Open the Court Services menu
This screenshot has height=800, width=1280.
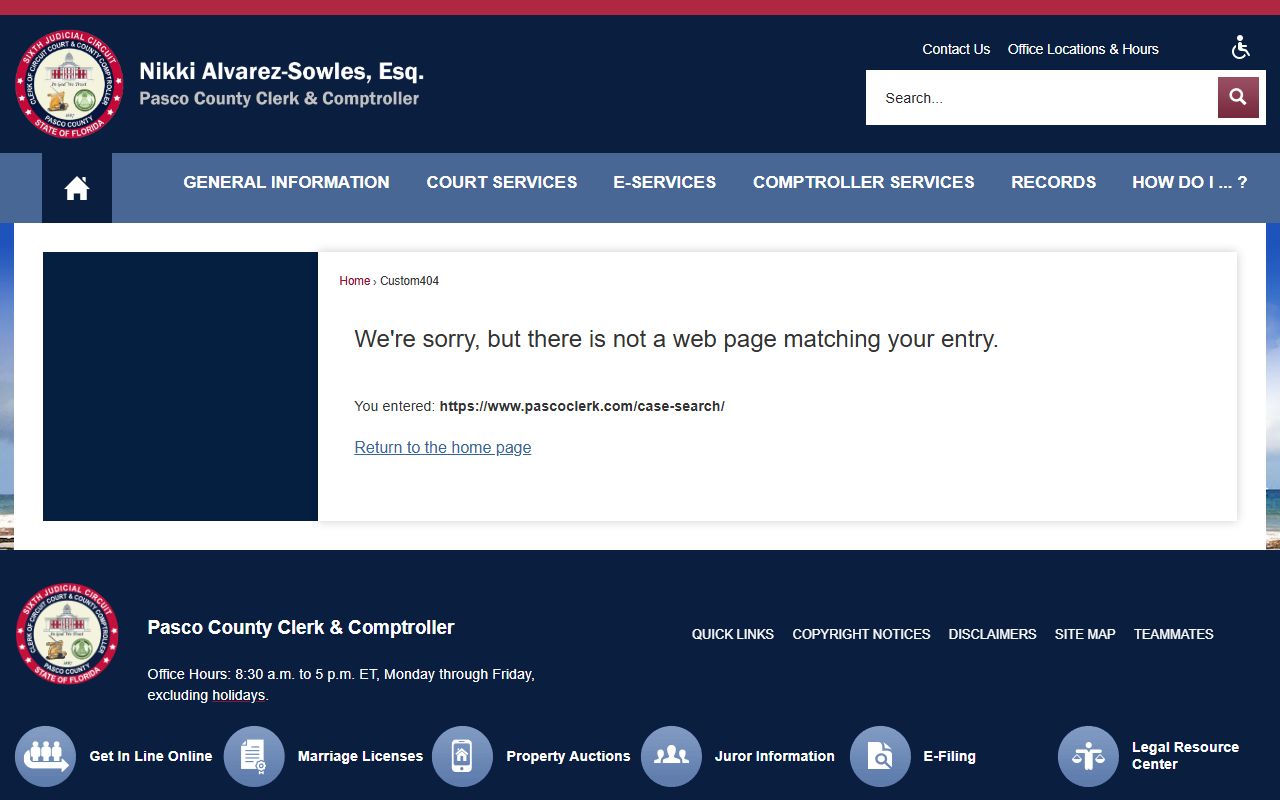(502, 182)
